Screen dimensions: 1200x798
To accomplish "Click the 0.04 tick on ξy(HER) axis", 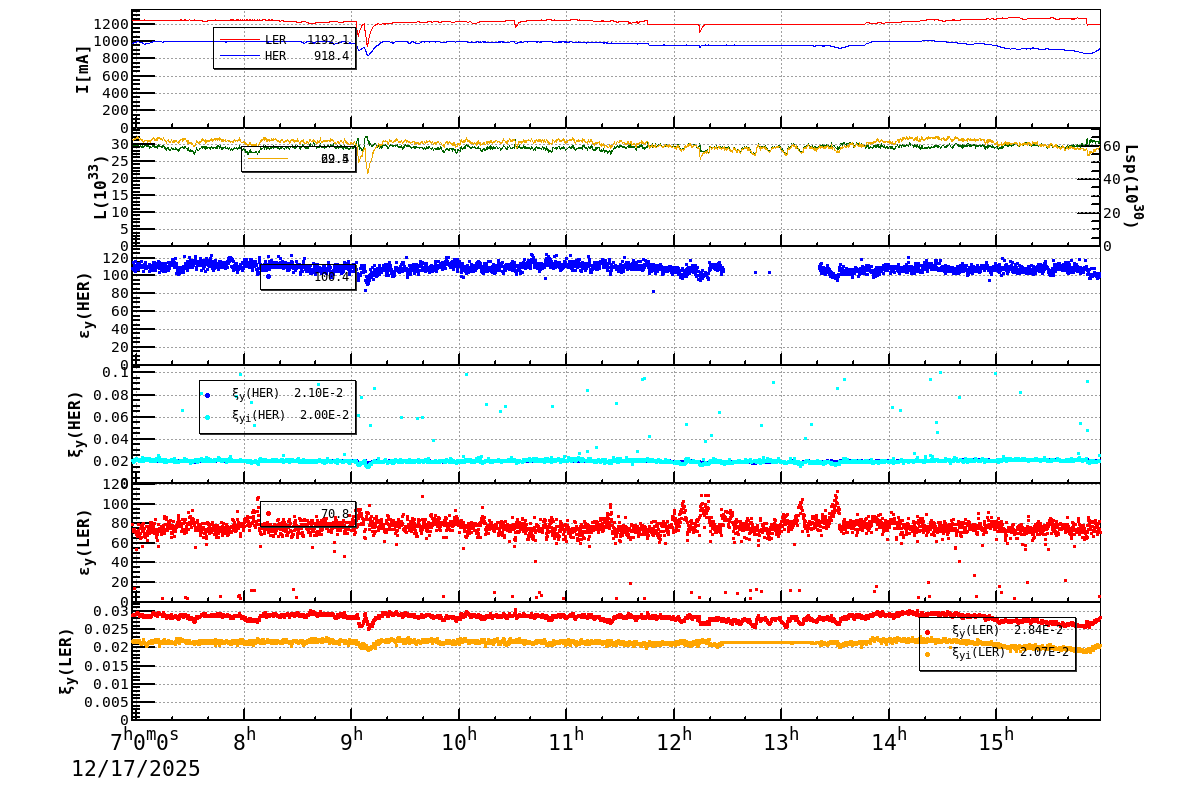I will pyautogui.click(x=110, y=439).
